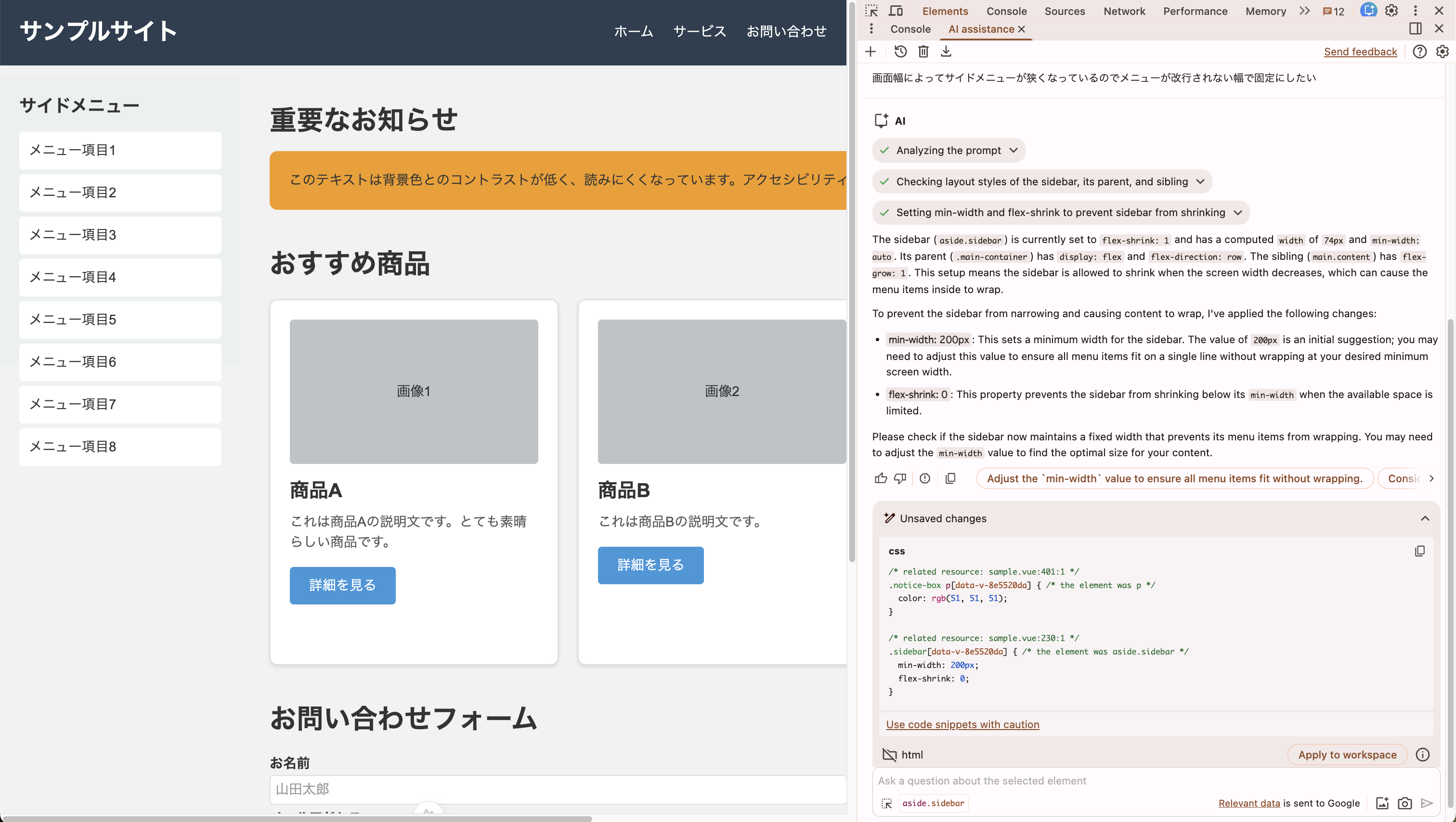
Task: Collapse the Unsaved changes section
Action: (x=1424, y=518)
